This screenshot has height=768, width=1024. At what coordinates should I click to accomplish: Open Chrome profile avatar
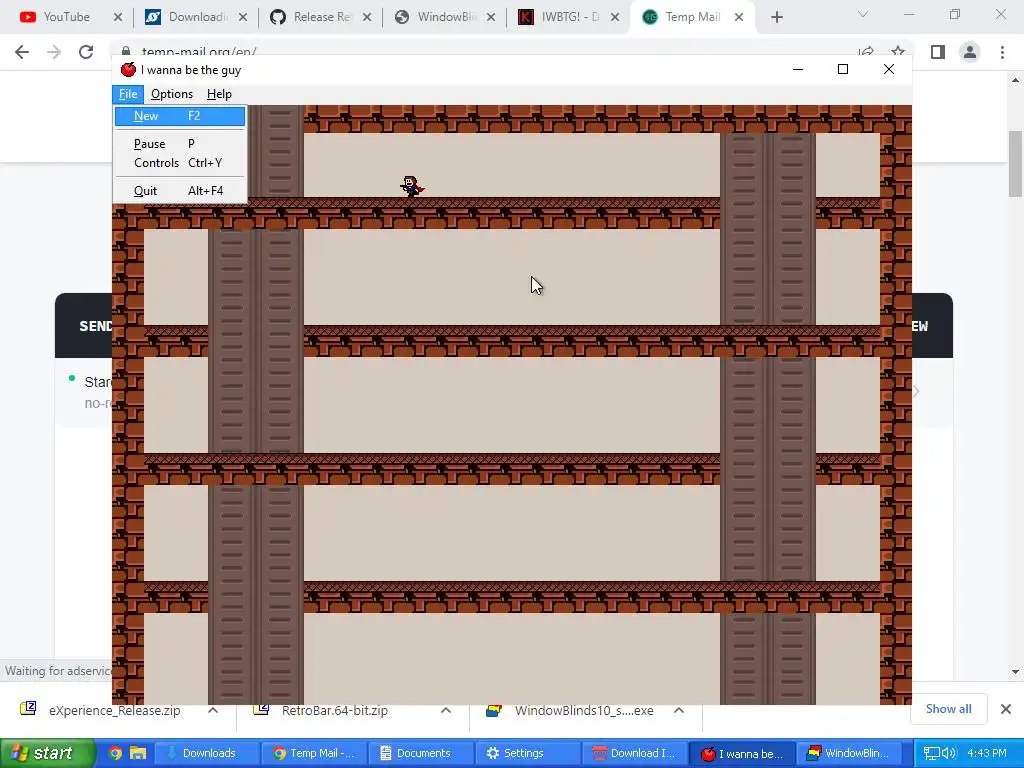[x=970, y=52]
